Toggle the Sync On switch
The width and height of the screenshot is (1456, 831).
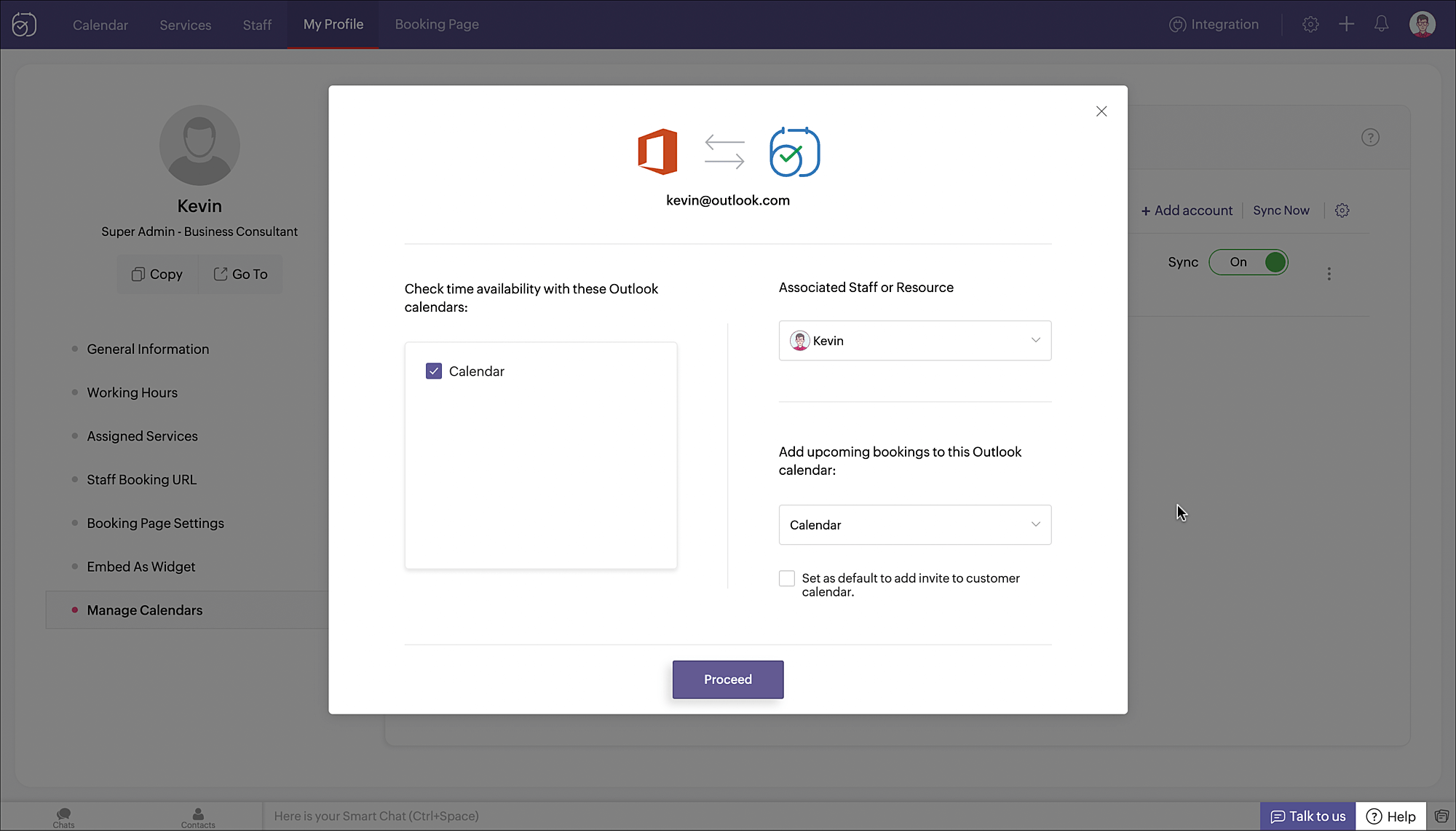point(1248,262)
